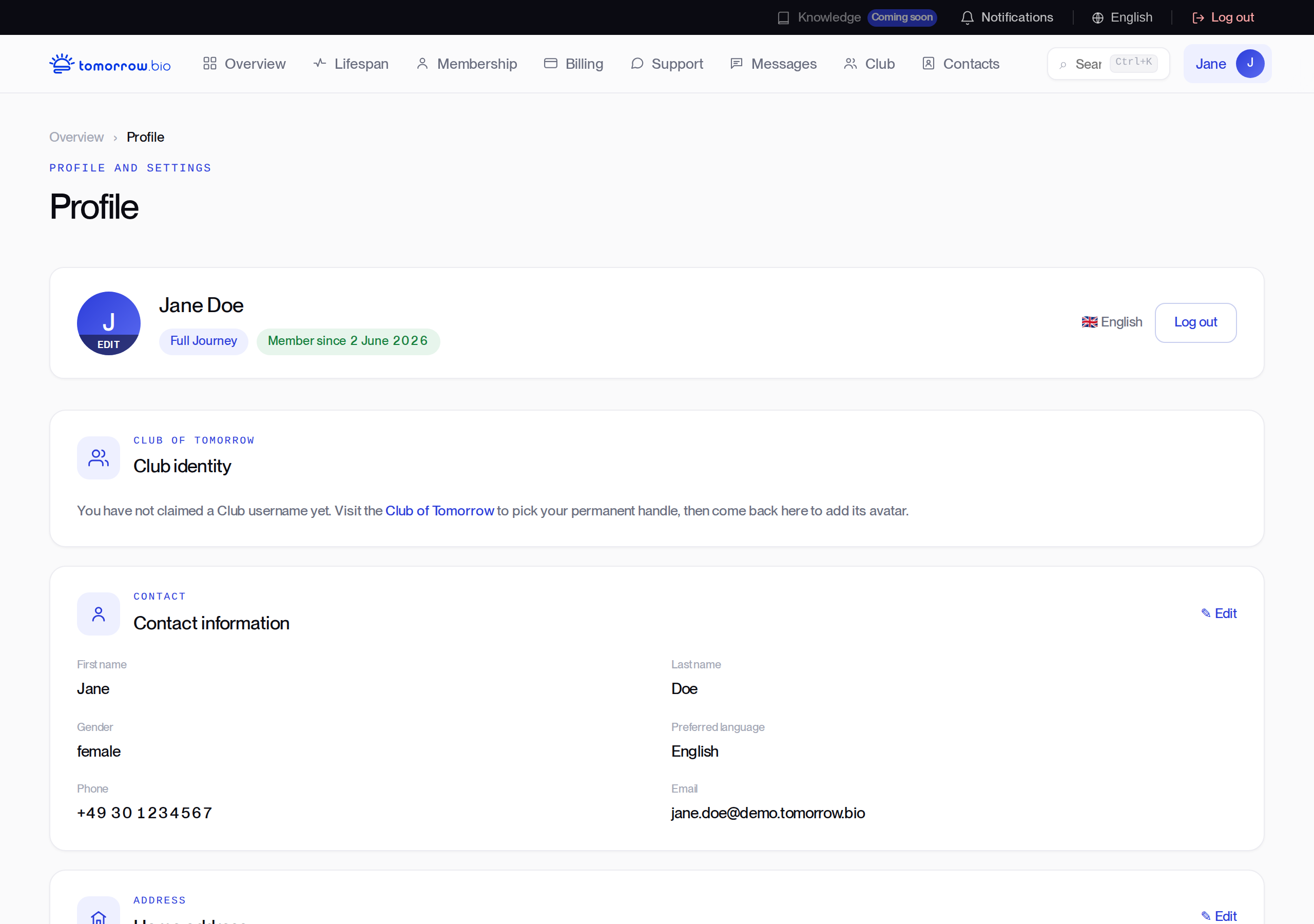Click the globe language icon

tap(1098, 18)
